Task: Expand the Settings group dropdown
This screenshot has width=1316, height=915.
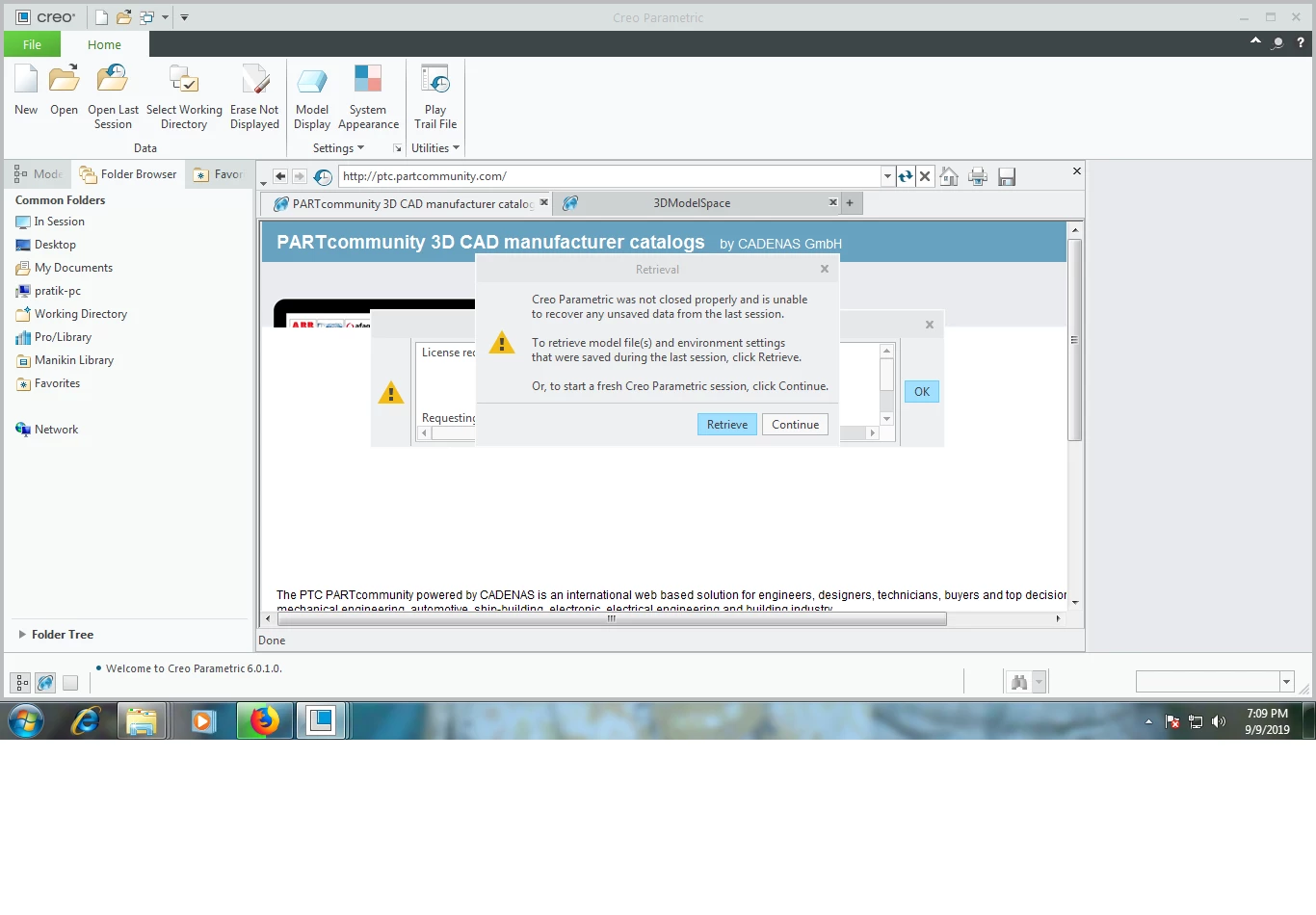Action: point(338,148)
